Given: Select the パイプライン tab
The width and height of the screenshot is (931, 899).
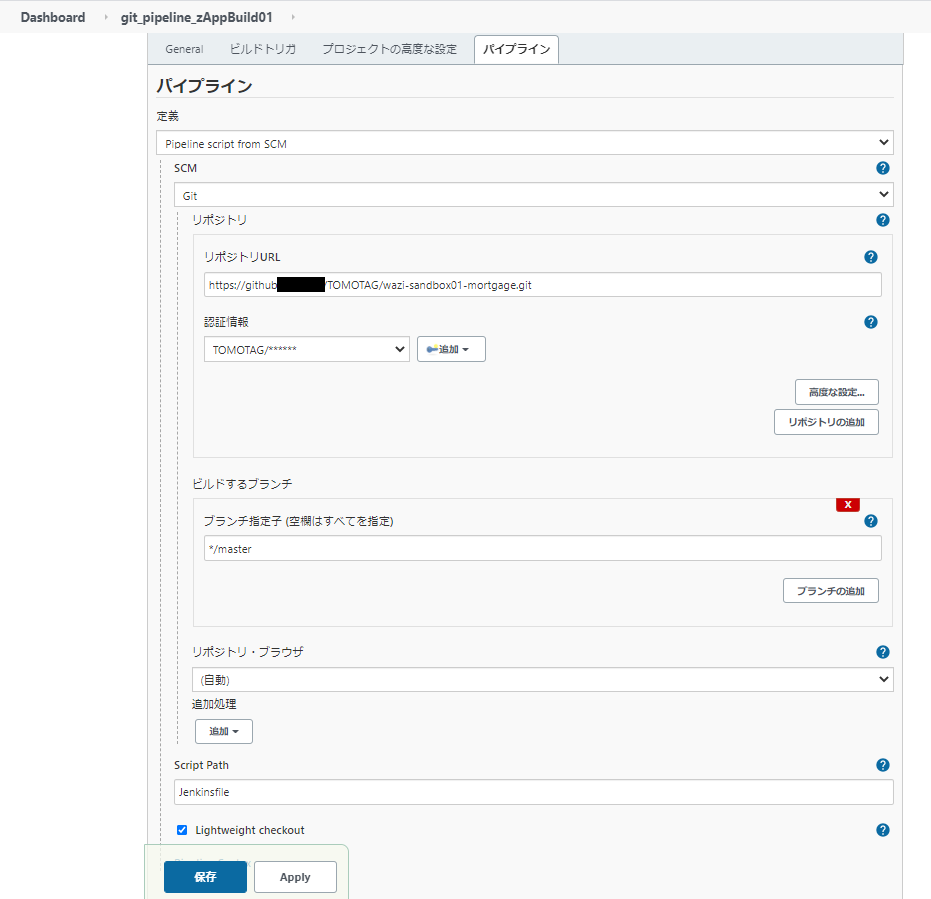Looking at the screenshot, I should point(516,49).
